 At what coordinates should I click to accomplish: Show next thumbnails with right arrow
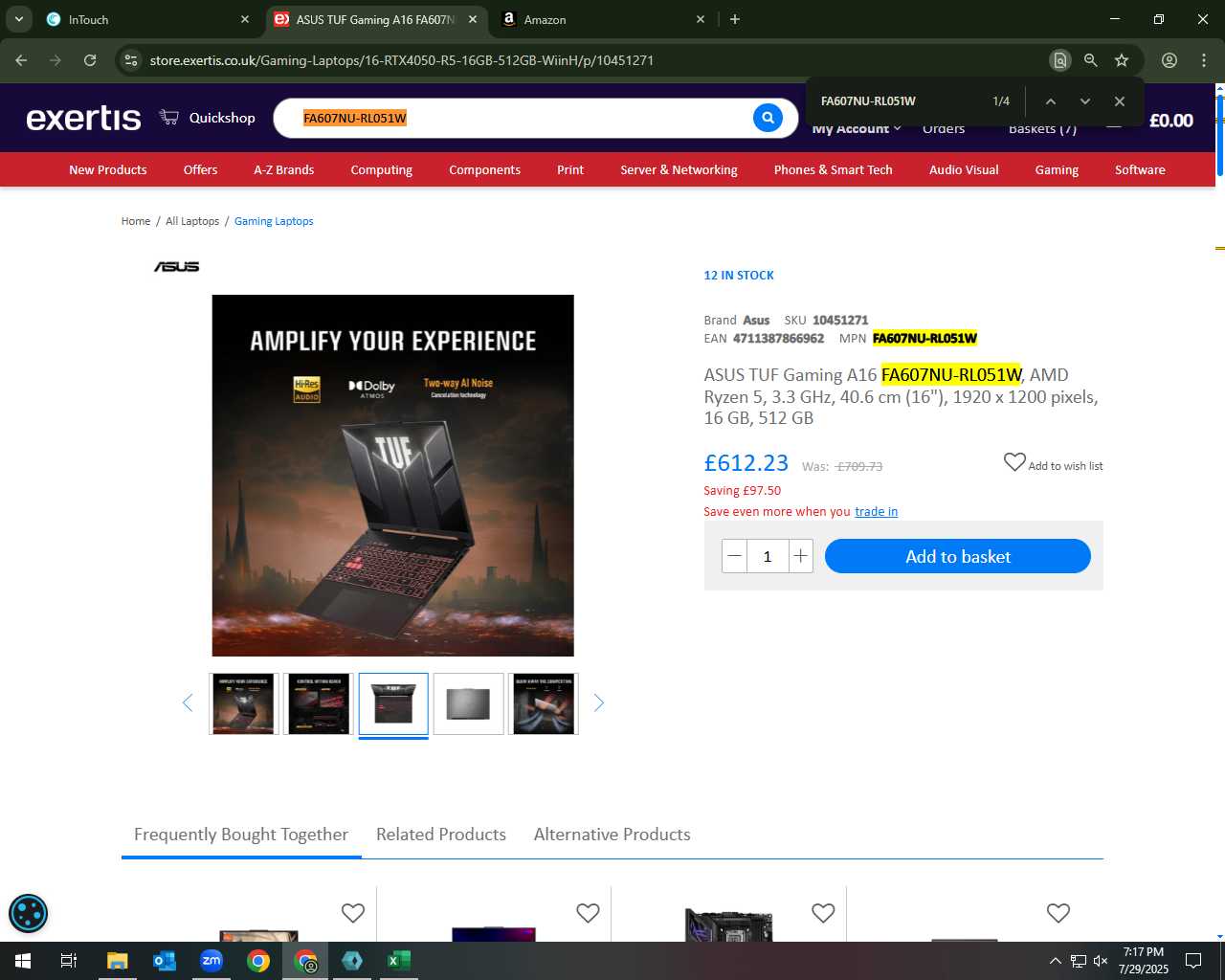[x=599, y=703]
